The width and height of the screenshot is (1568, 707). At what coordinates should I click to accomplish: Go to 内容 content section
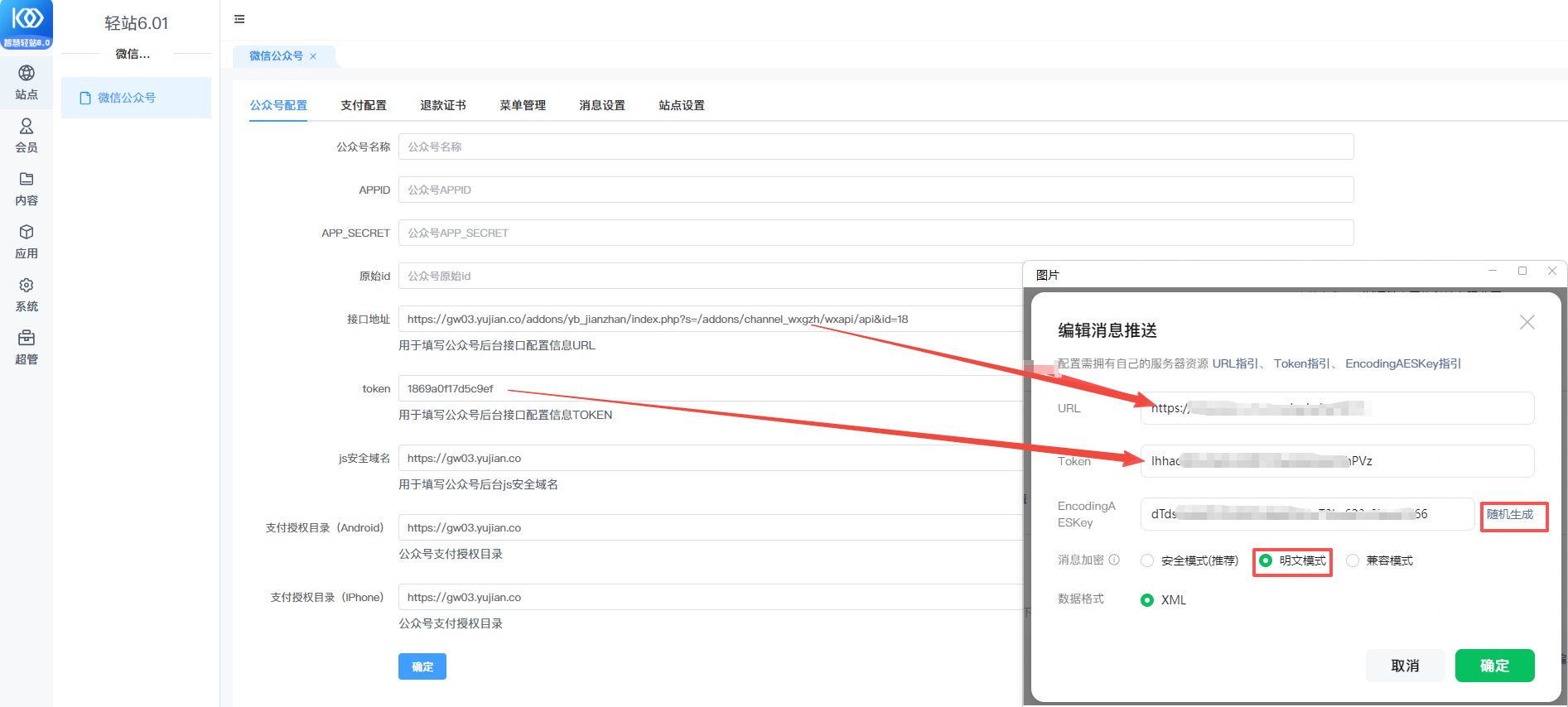(x=27, y=189)
